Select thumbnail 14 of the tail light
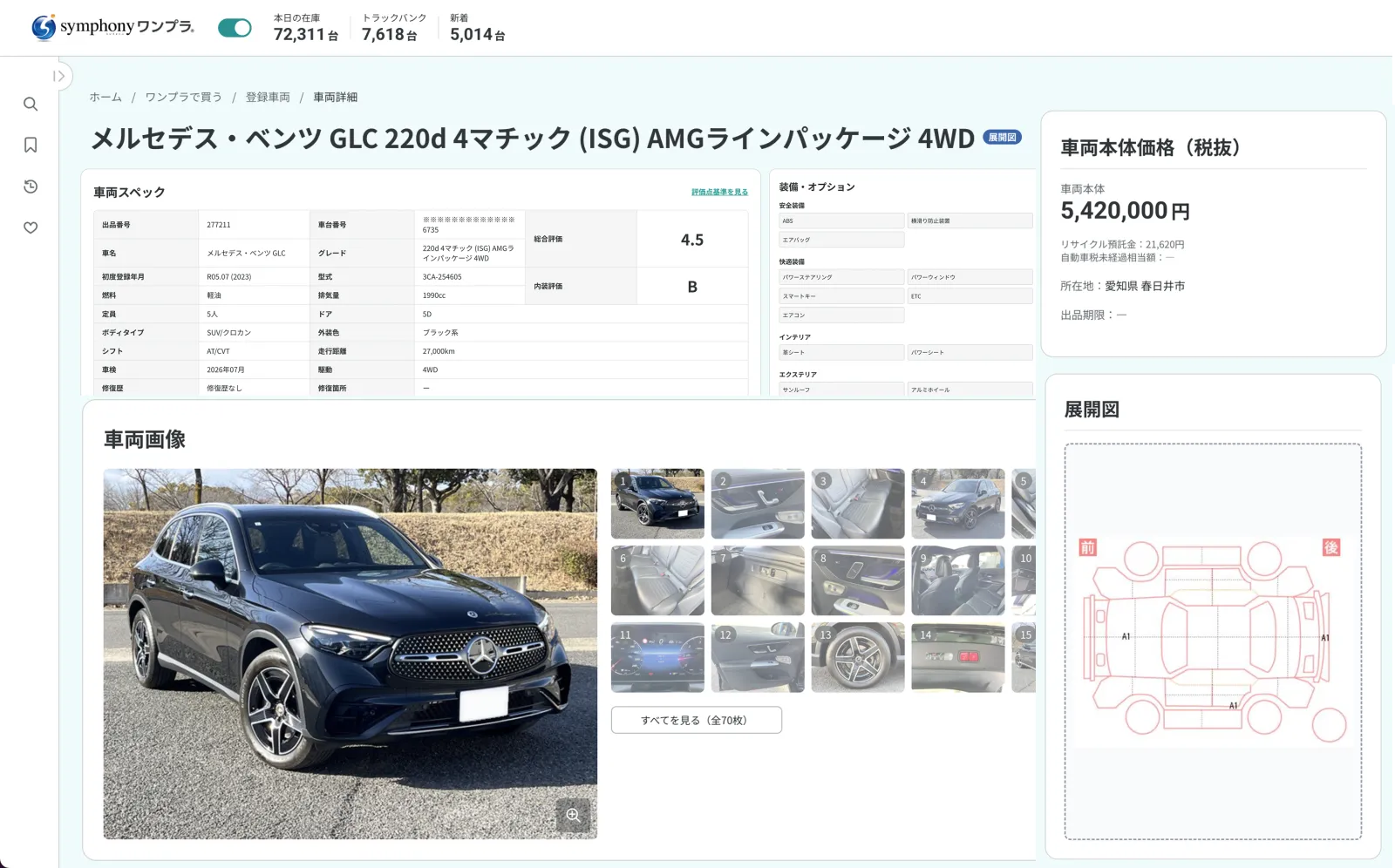The image size is (1395, 868). [958, 657]
